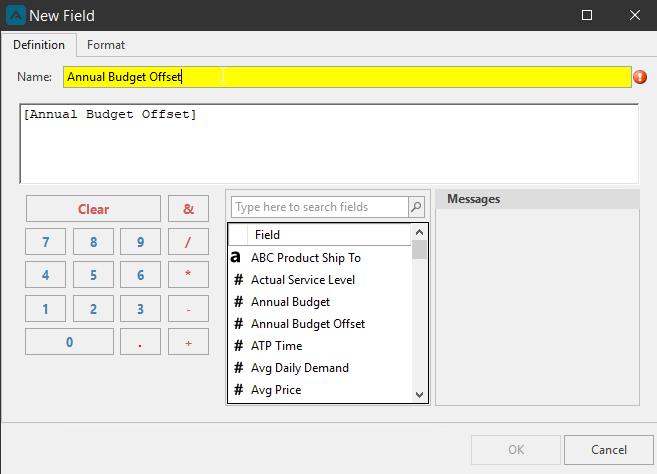
Task: Select the Annual Budget field
Action: pos(290,302)
